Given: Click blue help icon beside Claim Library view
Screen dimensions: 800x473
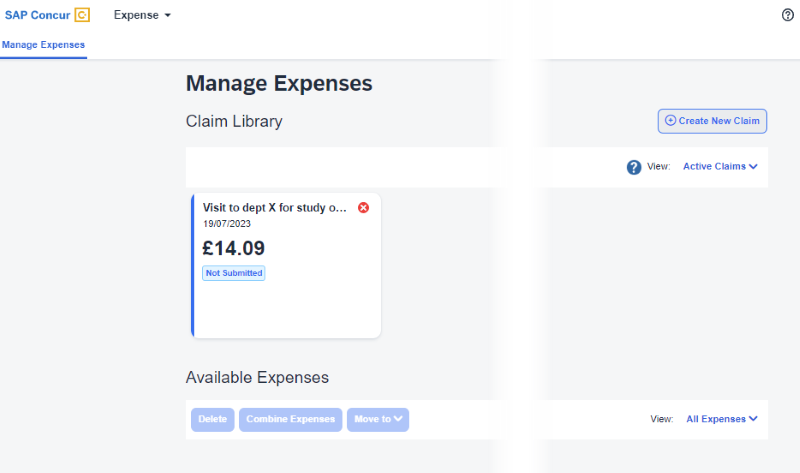Looking at the screenshot, I should click(x=634, y=167).
